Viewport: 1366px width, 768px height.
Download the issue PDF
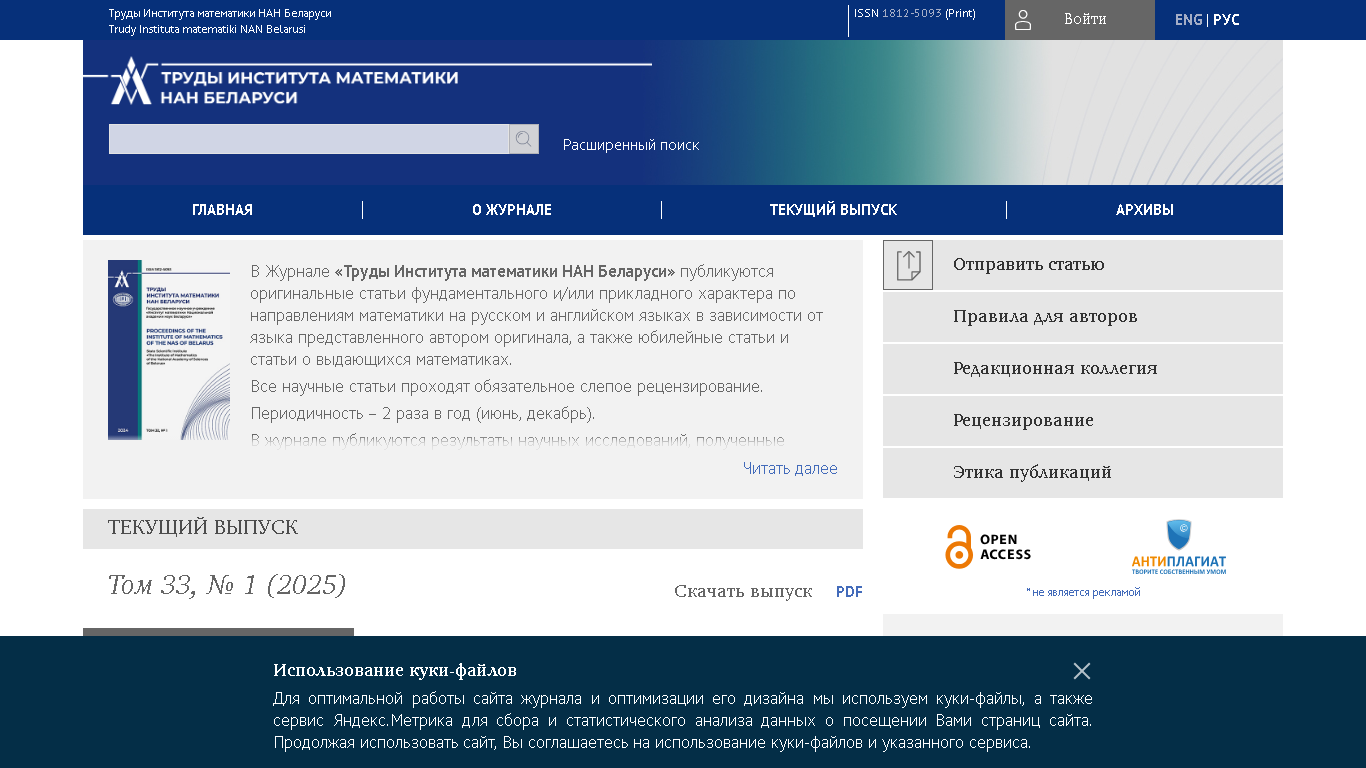(849, 592)
